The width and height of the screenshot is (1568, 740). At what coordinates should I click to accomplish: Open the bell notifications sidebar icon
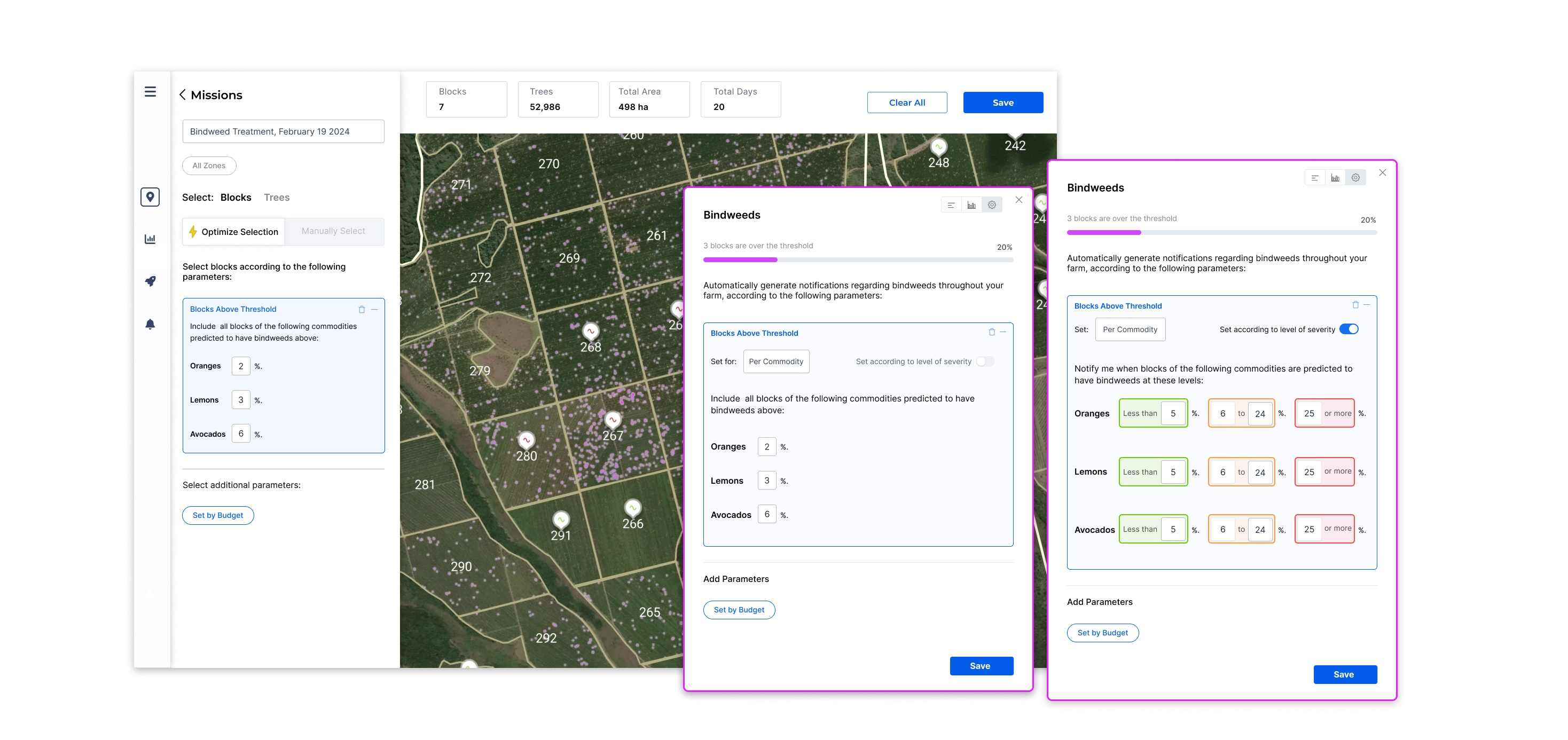150,324
